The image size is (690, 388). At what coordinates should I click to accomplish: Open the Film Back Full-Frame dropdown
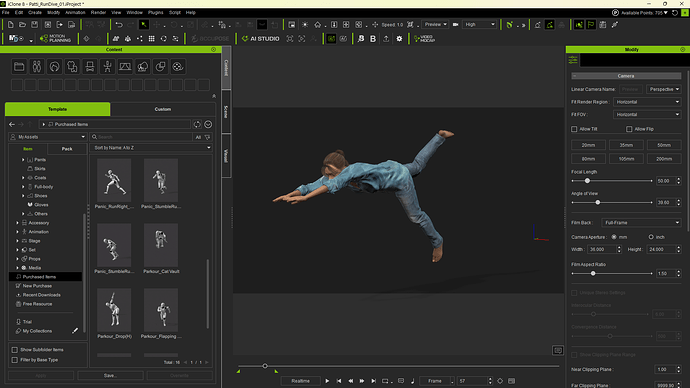(x=641, y=223)
